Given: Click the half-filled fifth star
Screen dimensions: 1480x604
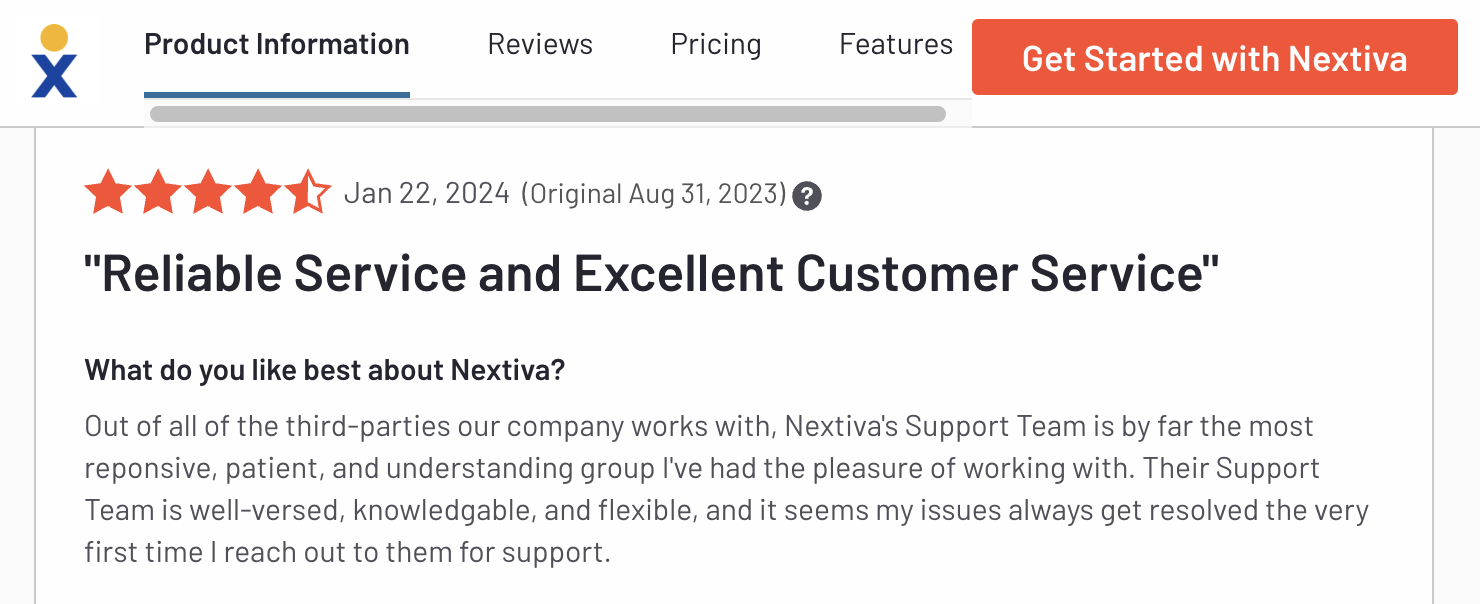Looking at the screenshot, I should (x=308, y=193).
